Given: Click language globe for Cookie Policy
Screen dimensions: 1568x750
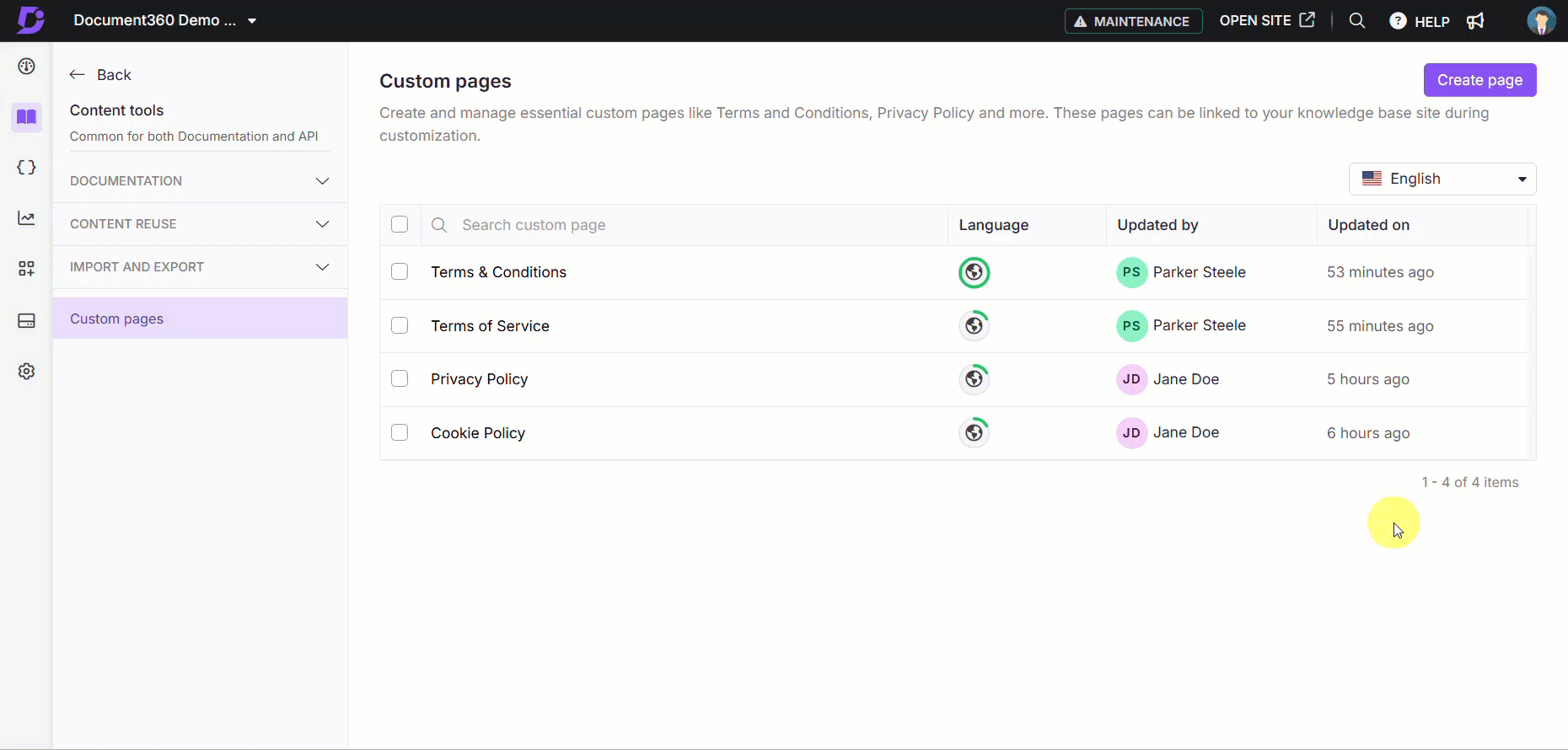Looking at the screenshot, I should click(975, 433).
